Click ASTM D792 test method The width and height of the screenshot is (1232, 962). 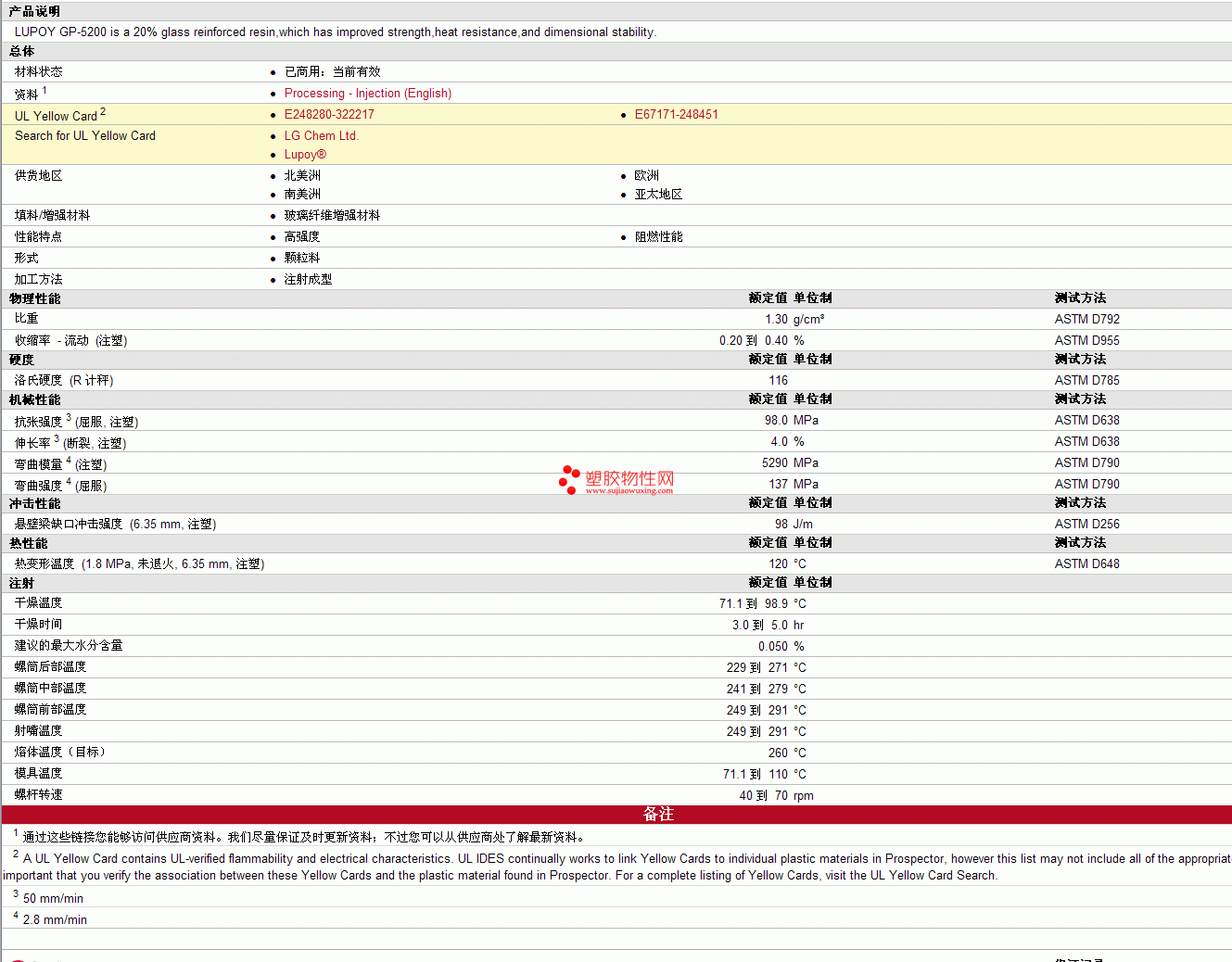click(x=1086, y=320)
